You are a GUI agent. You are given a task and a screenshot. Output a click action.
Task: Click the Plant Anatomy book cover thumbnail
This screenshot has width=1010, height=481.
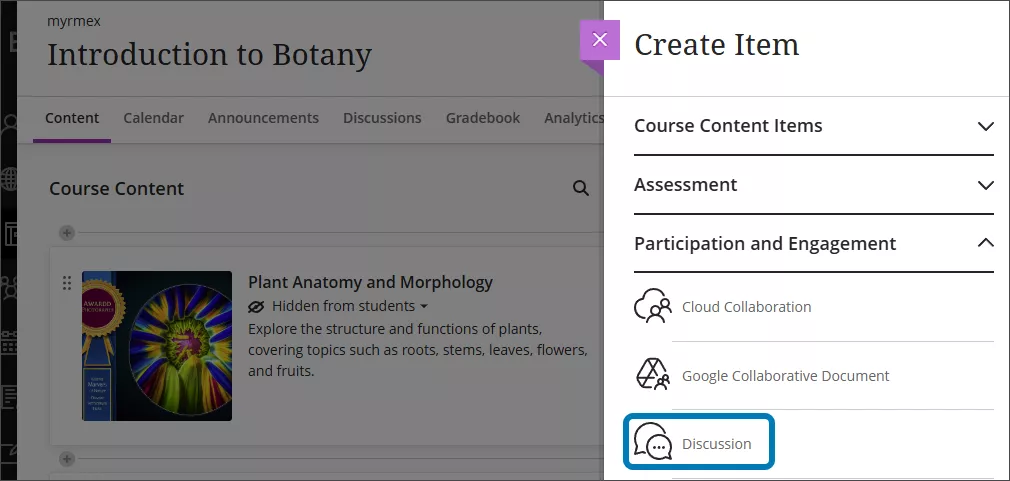157,345
